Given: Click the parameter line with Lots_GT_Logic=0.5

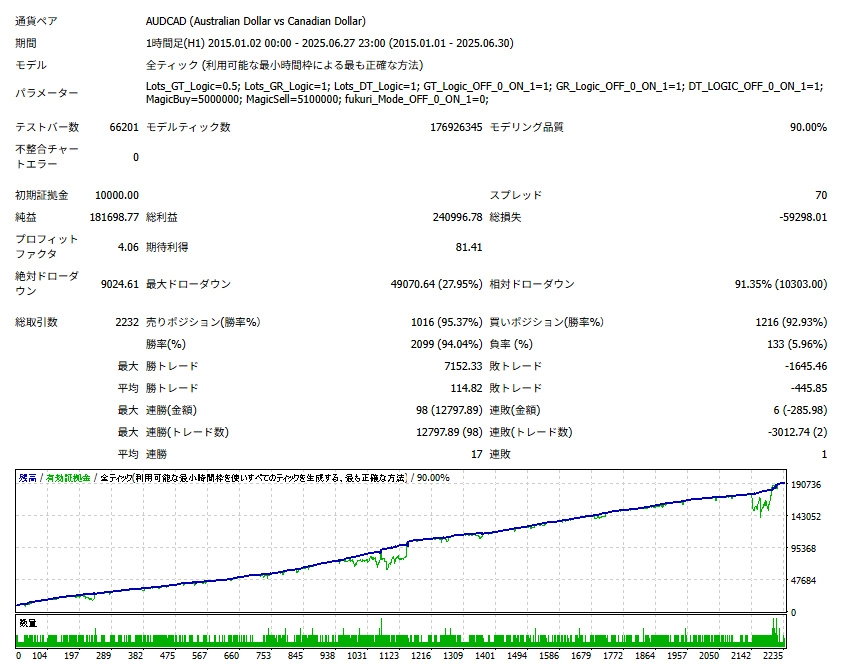Looking at the screenshot, I should [484, 86].
